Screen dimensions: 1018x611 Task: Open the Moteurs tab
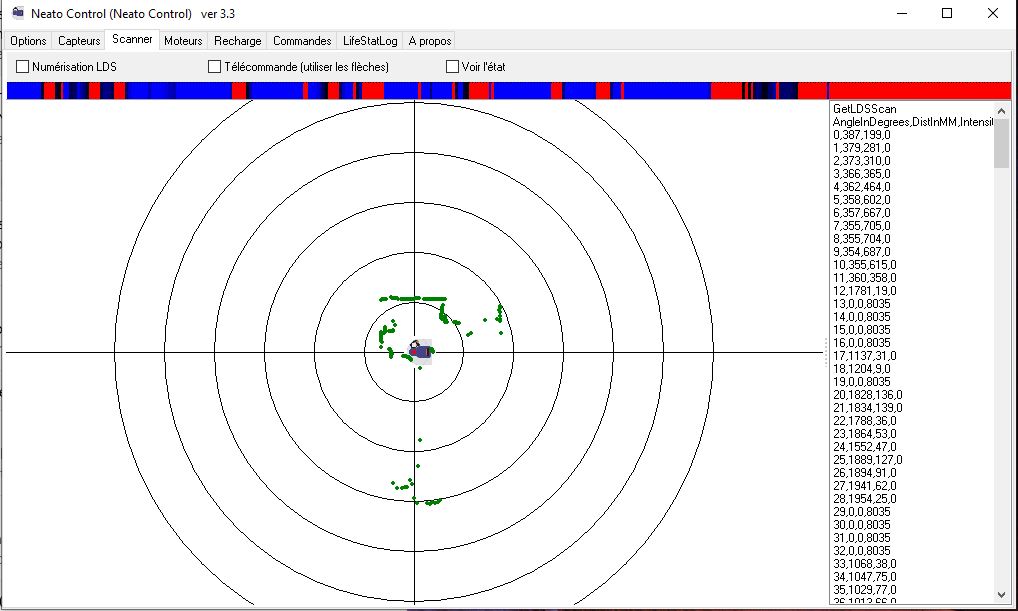tap(183, 41)
